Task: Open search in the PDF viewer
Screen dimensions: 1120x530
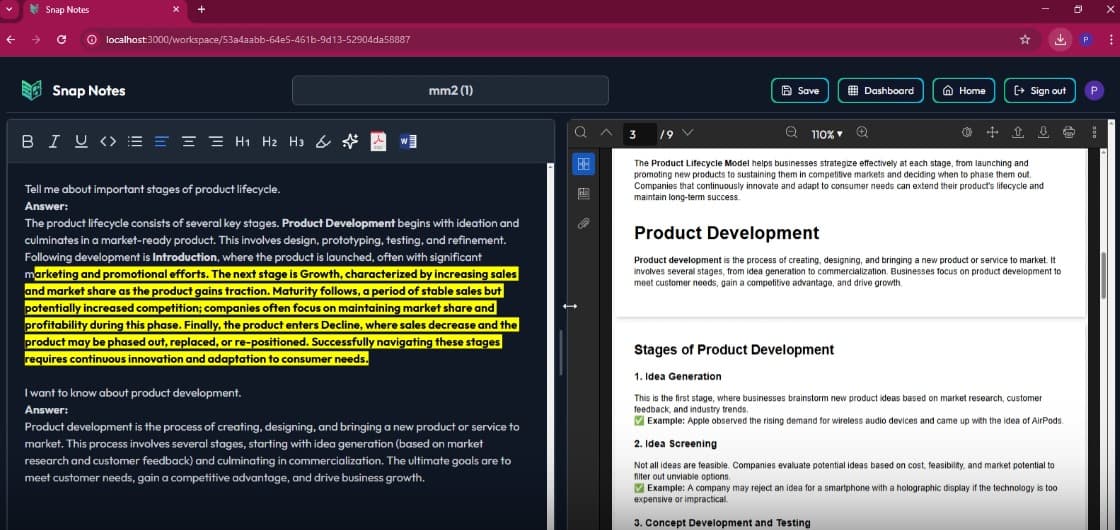Action: pyautogui.click(x=581, y=133)
